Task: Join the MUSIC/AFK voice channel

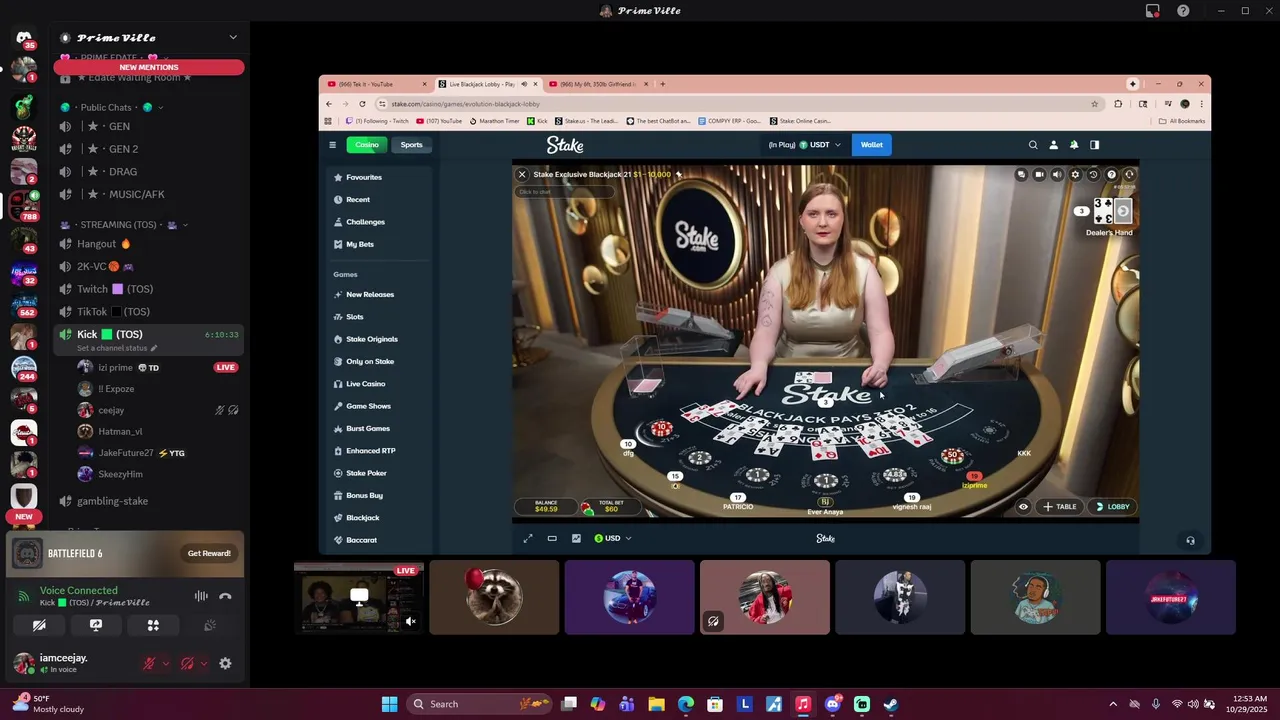Action: coord(148,194)
